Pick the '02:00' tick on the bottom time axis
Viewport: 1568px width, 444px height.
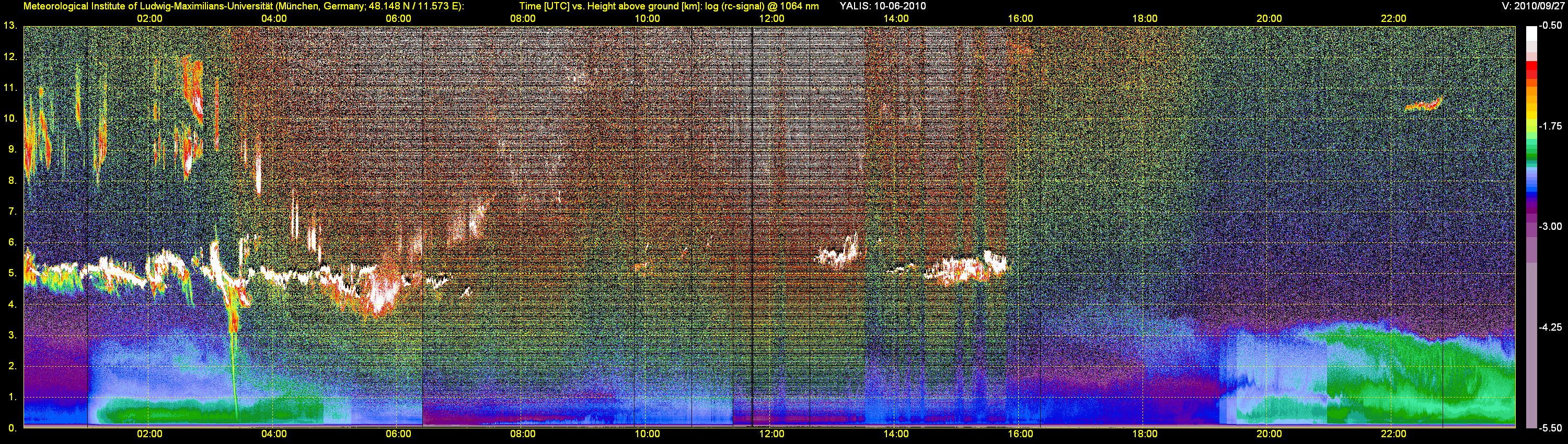(149, 434)
